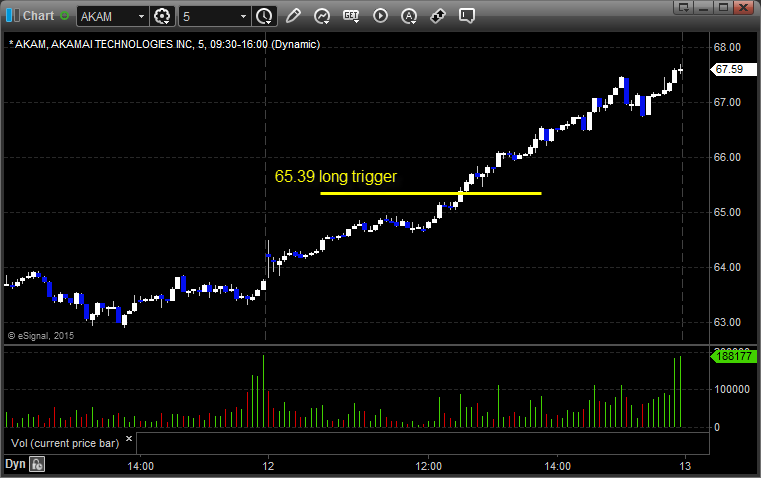761x478 pixels.
Task: Click the 188177 volume value marker
Action: click(733, 356)
